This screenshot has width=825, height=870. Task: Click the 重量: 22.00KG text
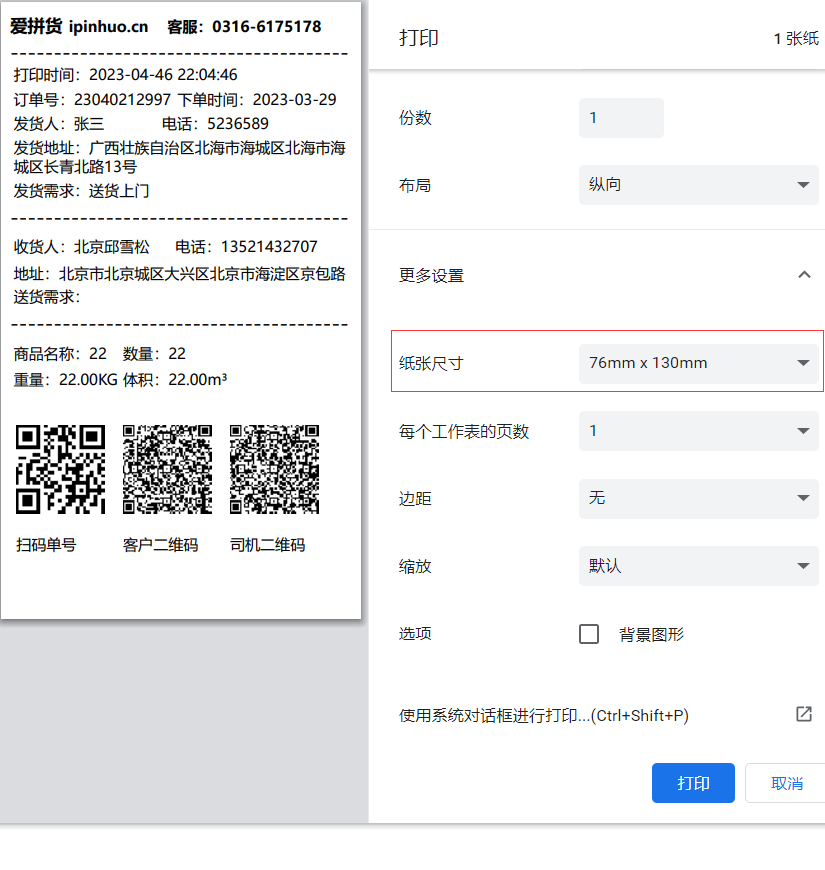(x=65, y=380)
